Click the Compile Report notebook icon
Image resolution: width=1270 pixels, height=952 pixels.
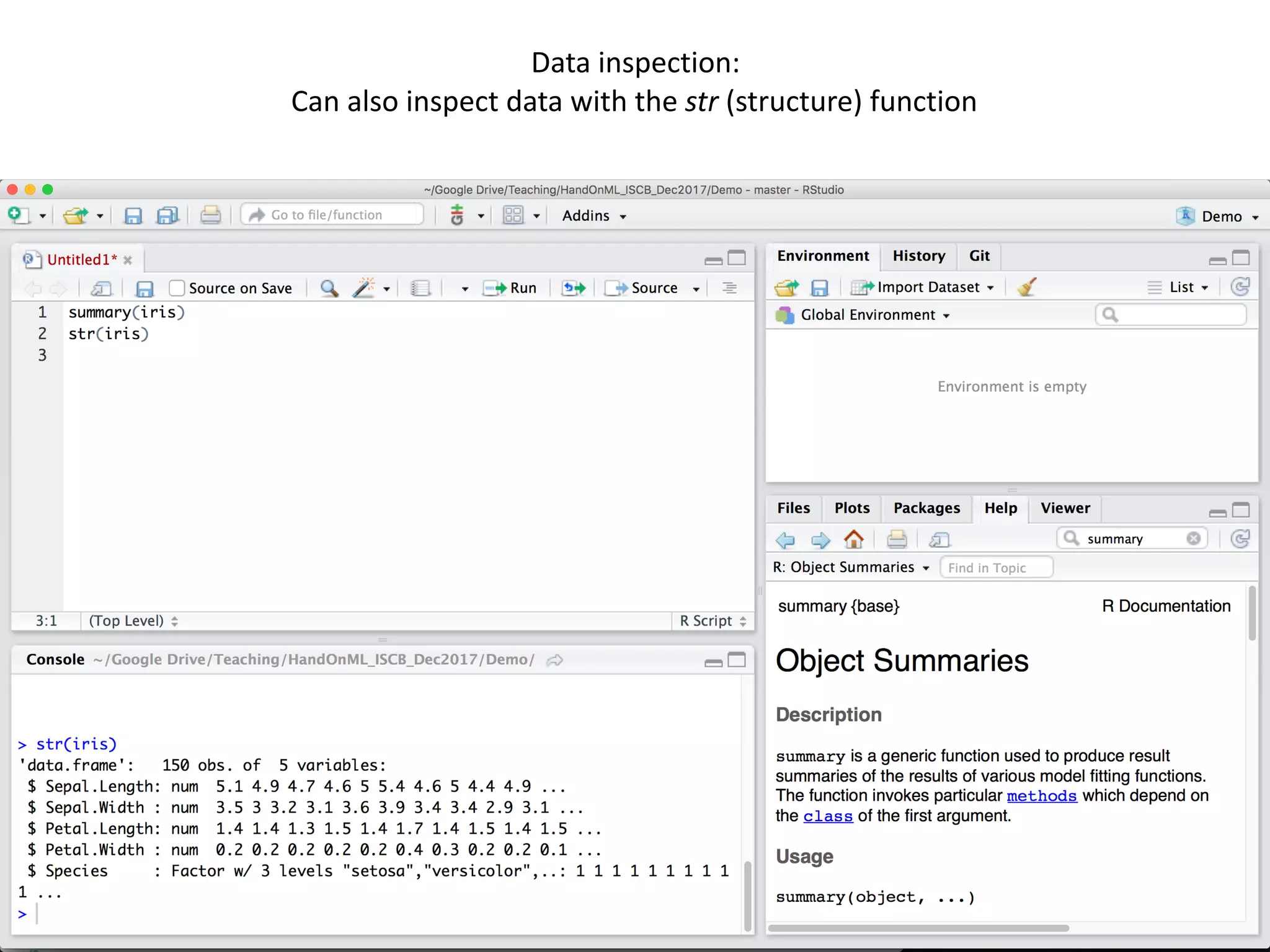coord(420,288)
